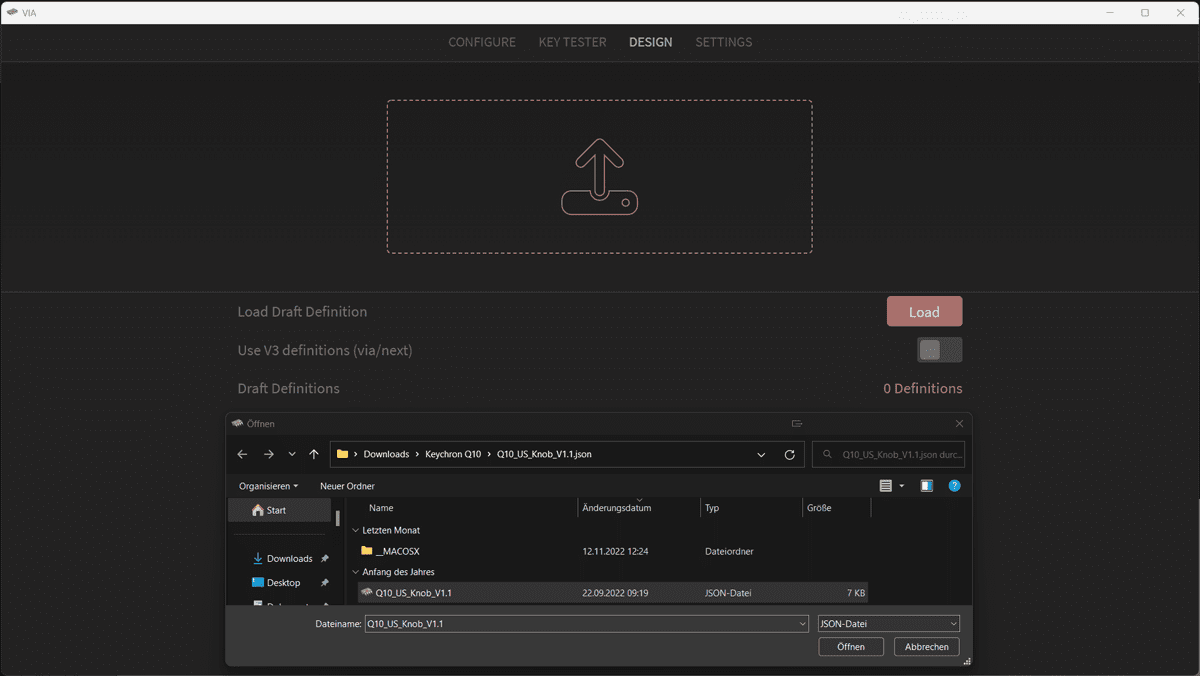1200x676 pixels.
Task: Toggle the preview pane icon
Action: [927, 486]
